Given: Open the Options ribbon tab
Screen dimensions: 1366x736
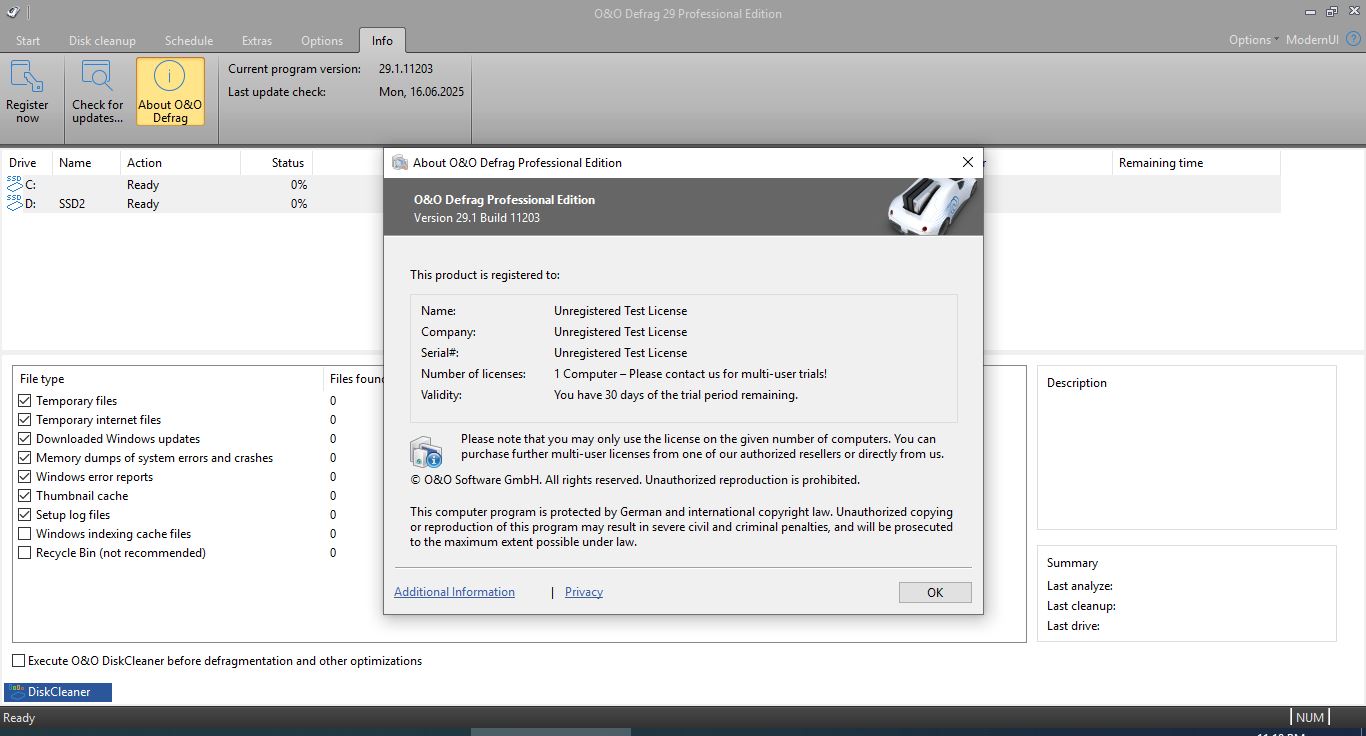Looking at the screenshot, I should (322, 40).
